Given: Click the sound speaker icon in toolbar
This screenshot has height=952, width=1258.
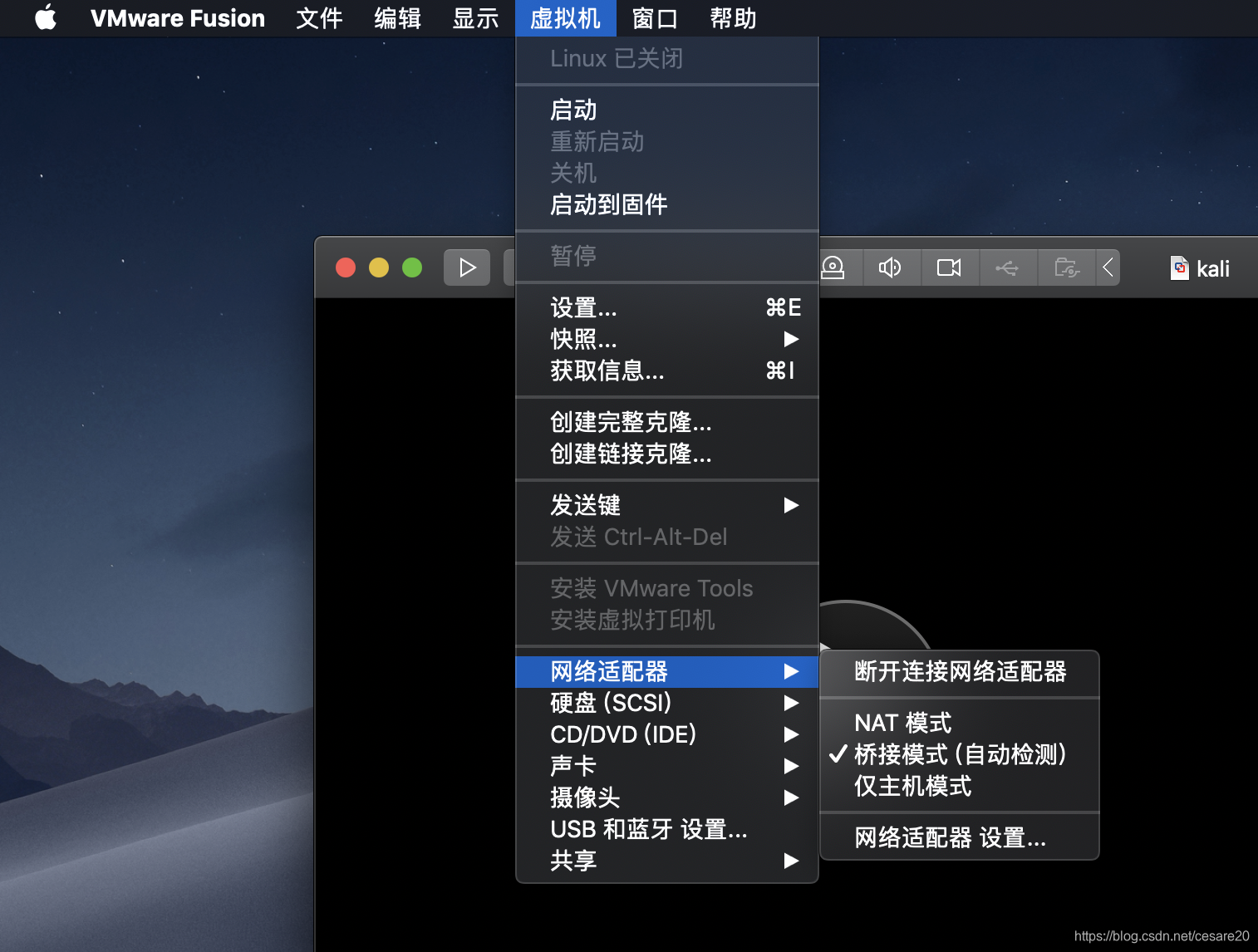Looking at the screenshot, I should point(891,267).
